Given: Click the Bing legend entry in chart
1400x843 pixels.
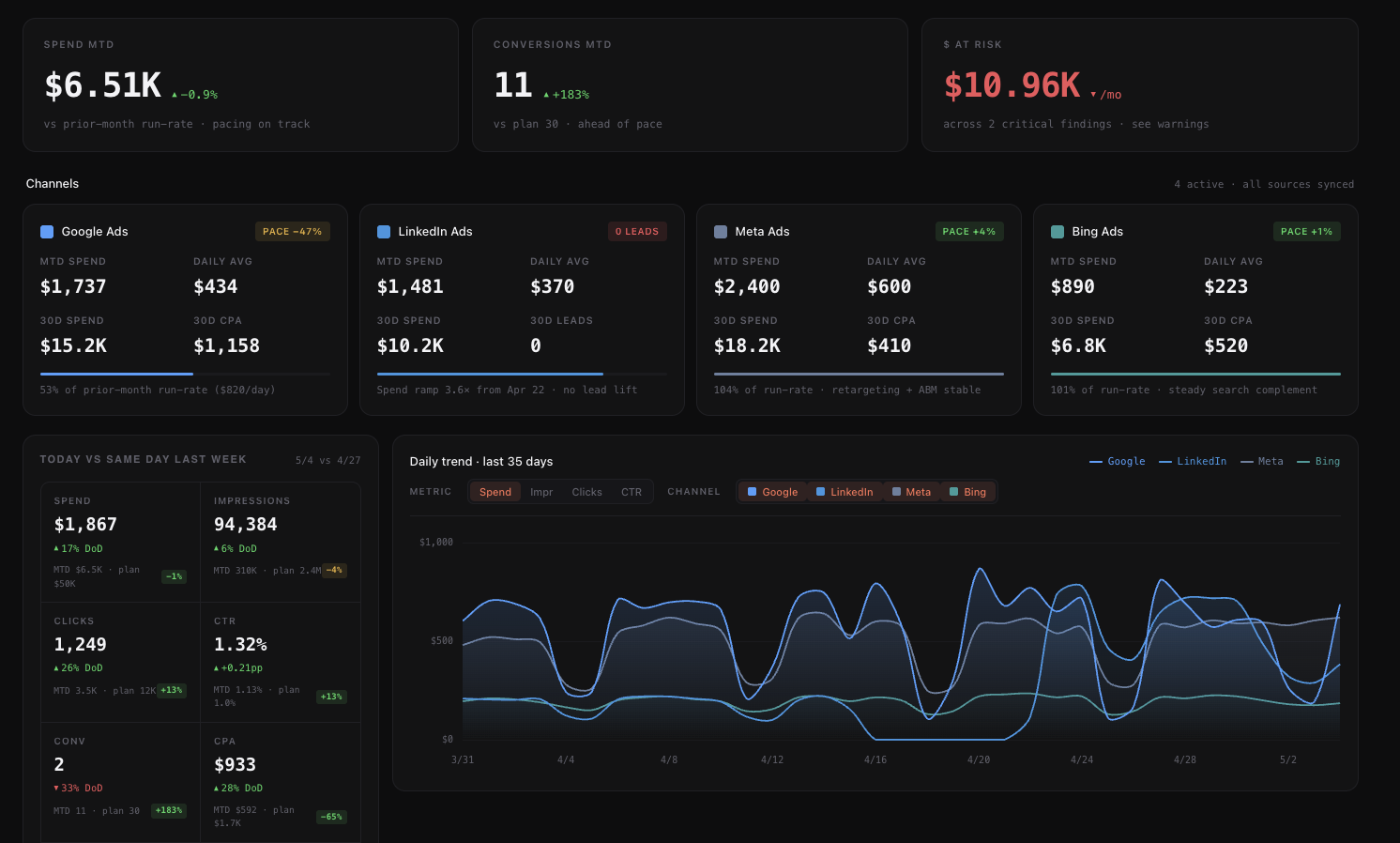Looking at the screenshot, I should (x=1318, y=461).
